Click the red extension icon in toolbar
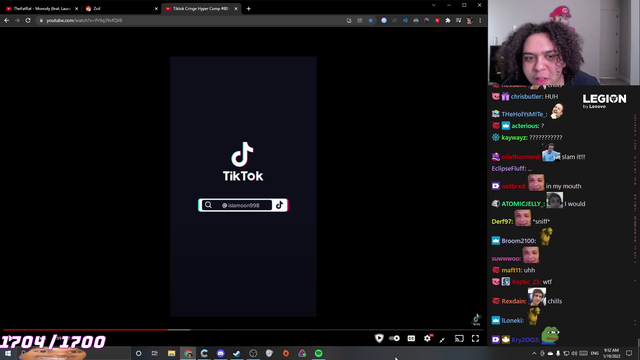640x360 pixels. point(437,20)
